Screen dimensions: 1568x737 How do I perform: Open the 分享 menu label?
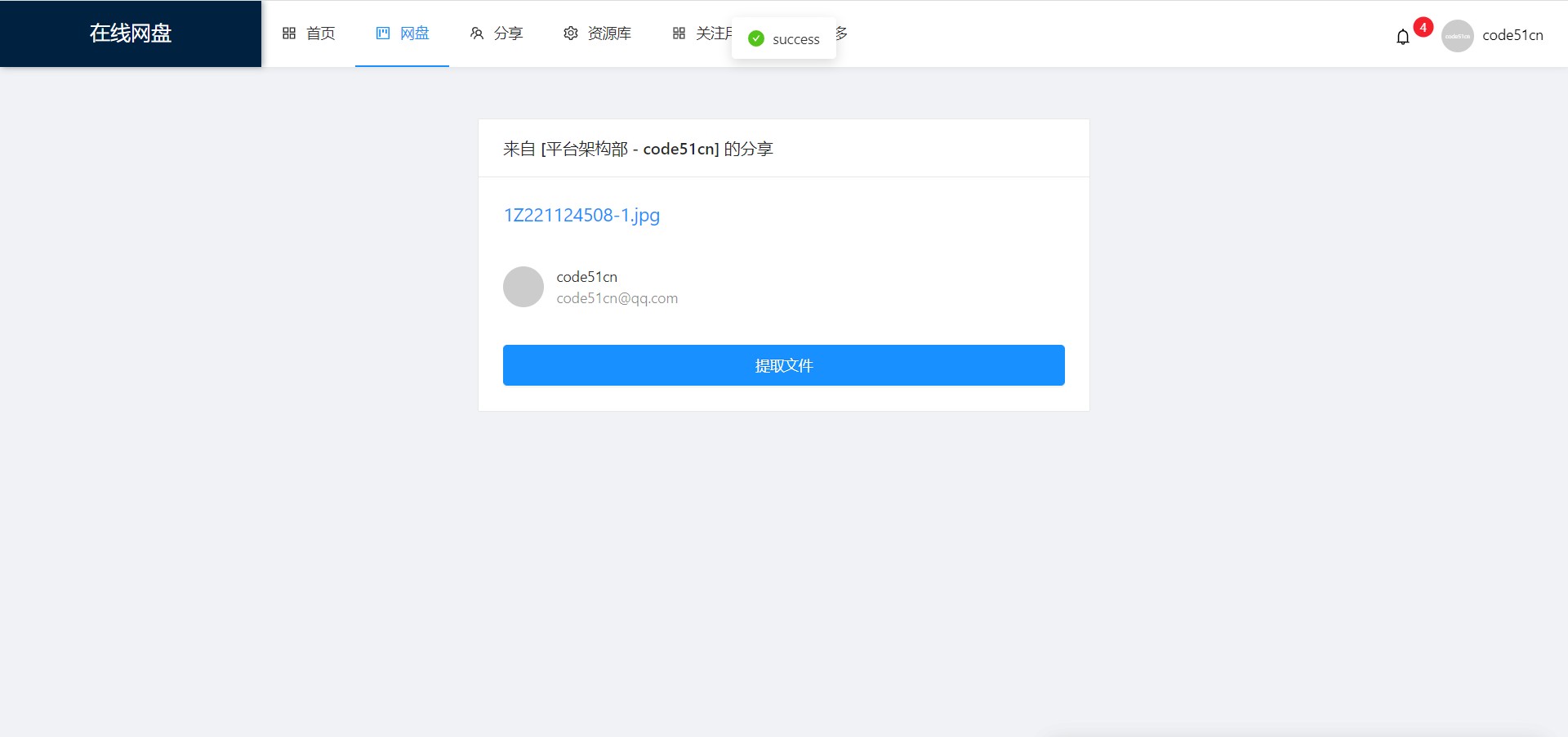tap(508, 33)
